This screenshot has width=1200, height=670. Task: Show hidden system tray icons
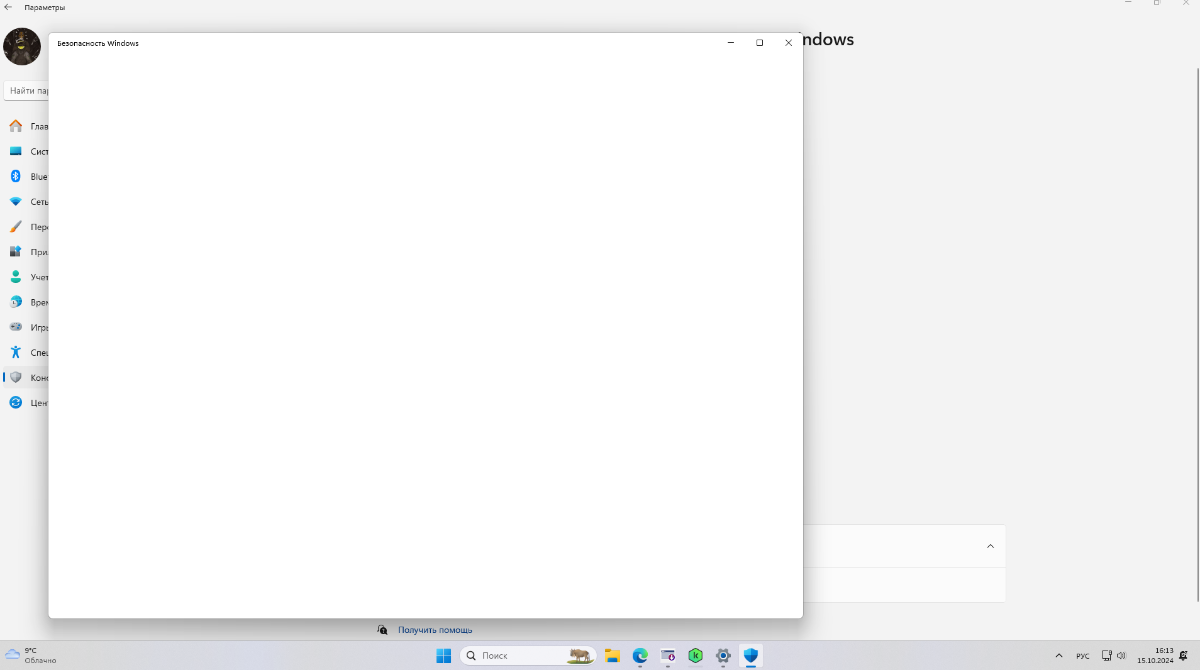click(x=1059, y=656)
